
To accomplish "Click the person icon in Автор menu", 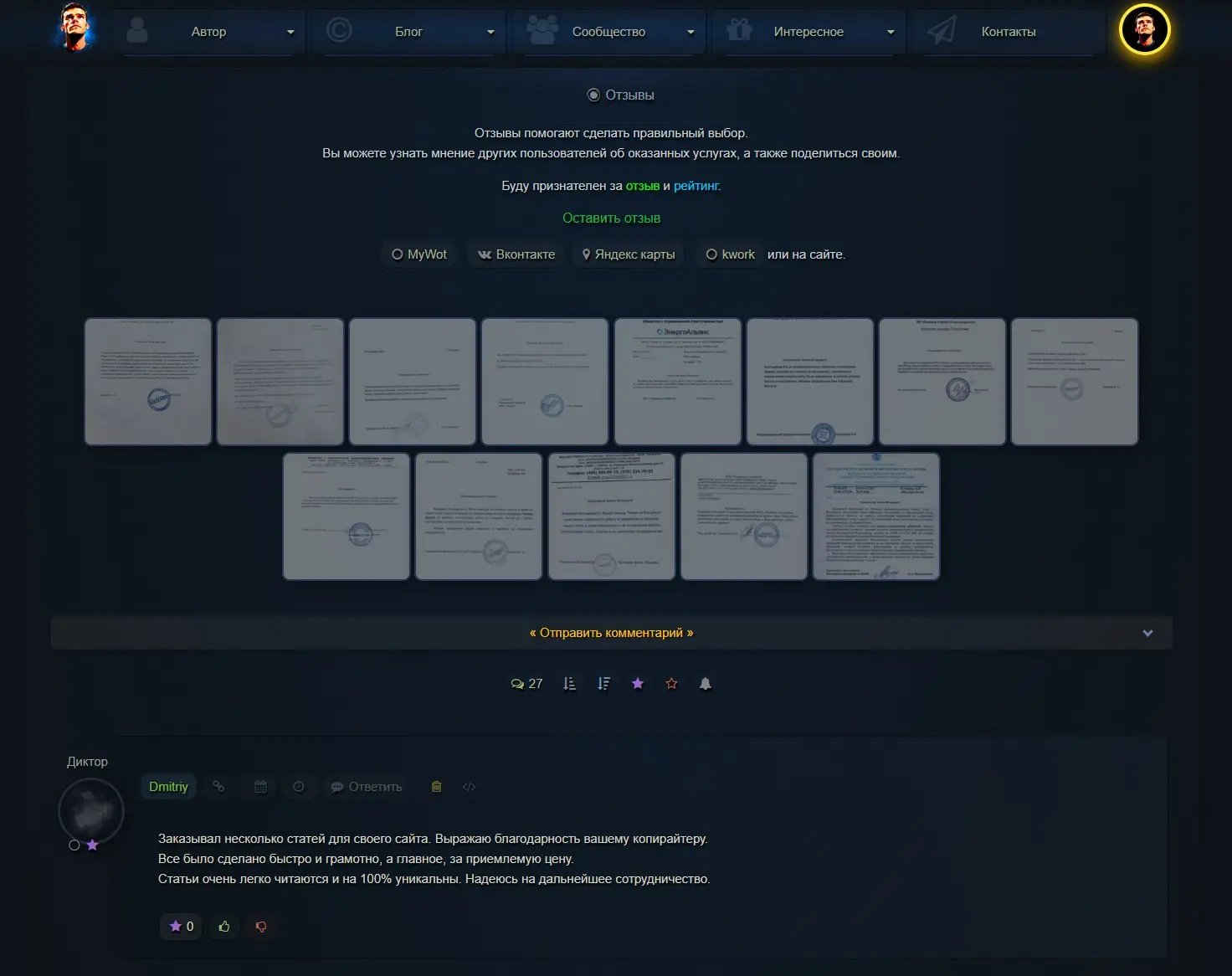I will (x=136, y=30).
